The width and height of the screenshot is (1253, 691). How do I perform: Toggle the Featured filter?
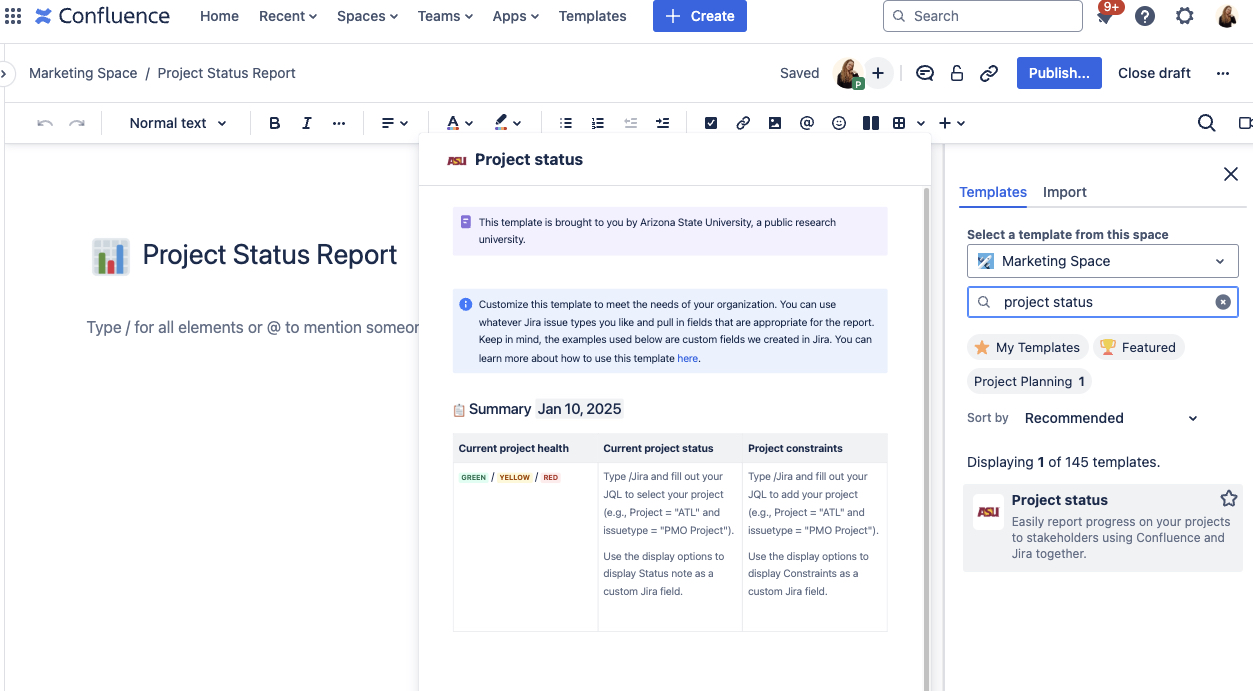tap(1138, 347)
